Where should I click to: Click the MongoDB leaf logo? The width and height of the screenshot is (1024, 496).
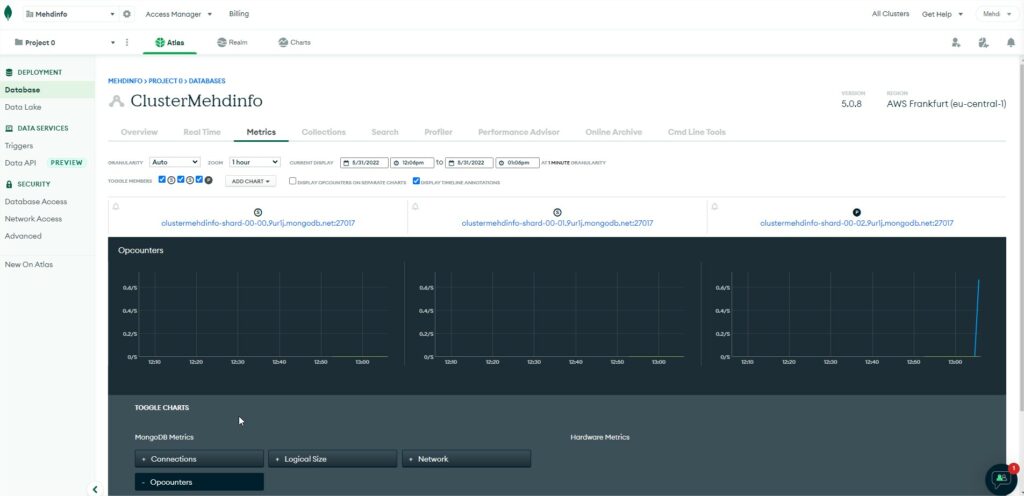[8, 14]
